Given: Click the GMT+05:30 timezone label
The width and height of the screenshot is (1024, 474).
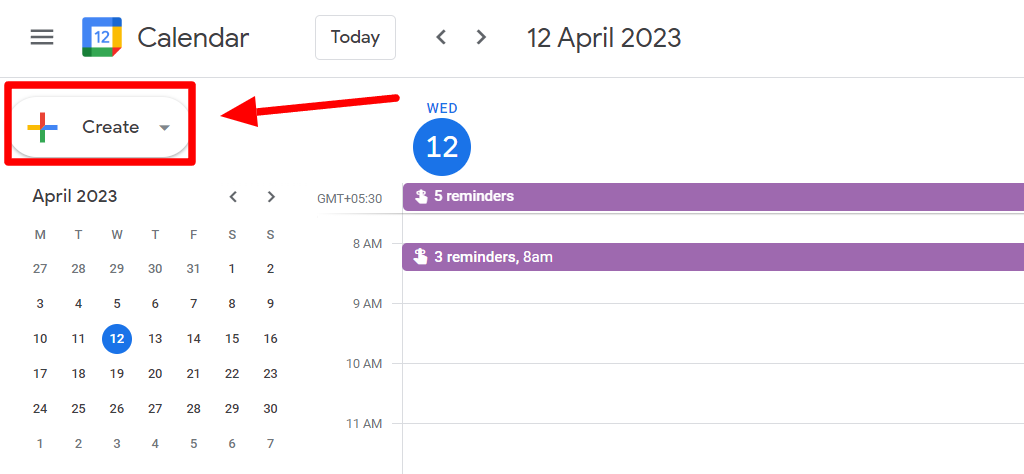Looking at the screenshot, I should coord(349,198).
